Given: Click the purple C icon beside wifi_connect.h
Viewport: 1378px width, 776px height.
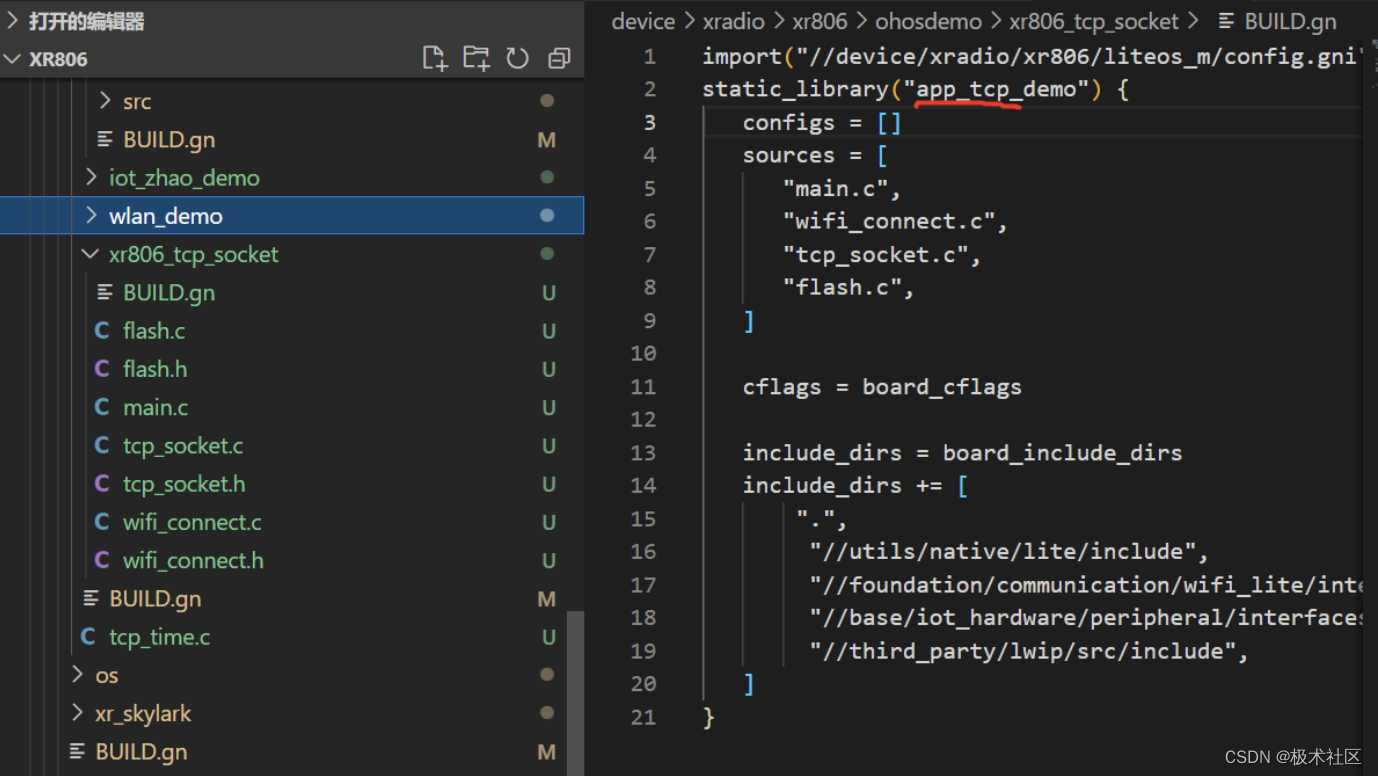Looking at the screenshot, I should (x=101, y=560).
